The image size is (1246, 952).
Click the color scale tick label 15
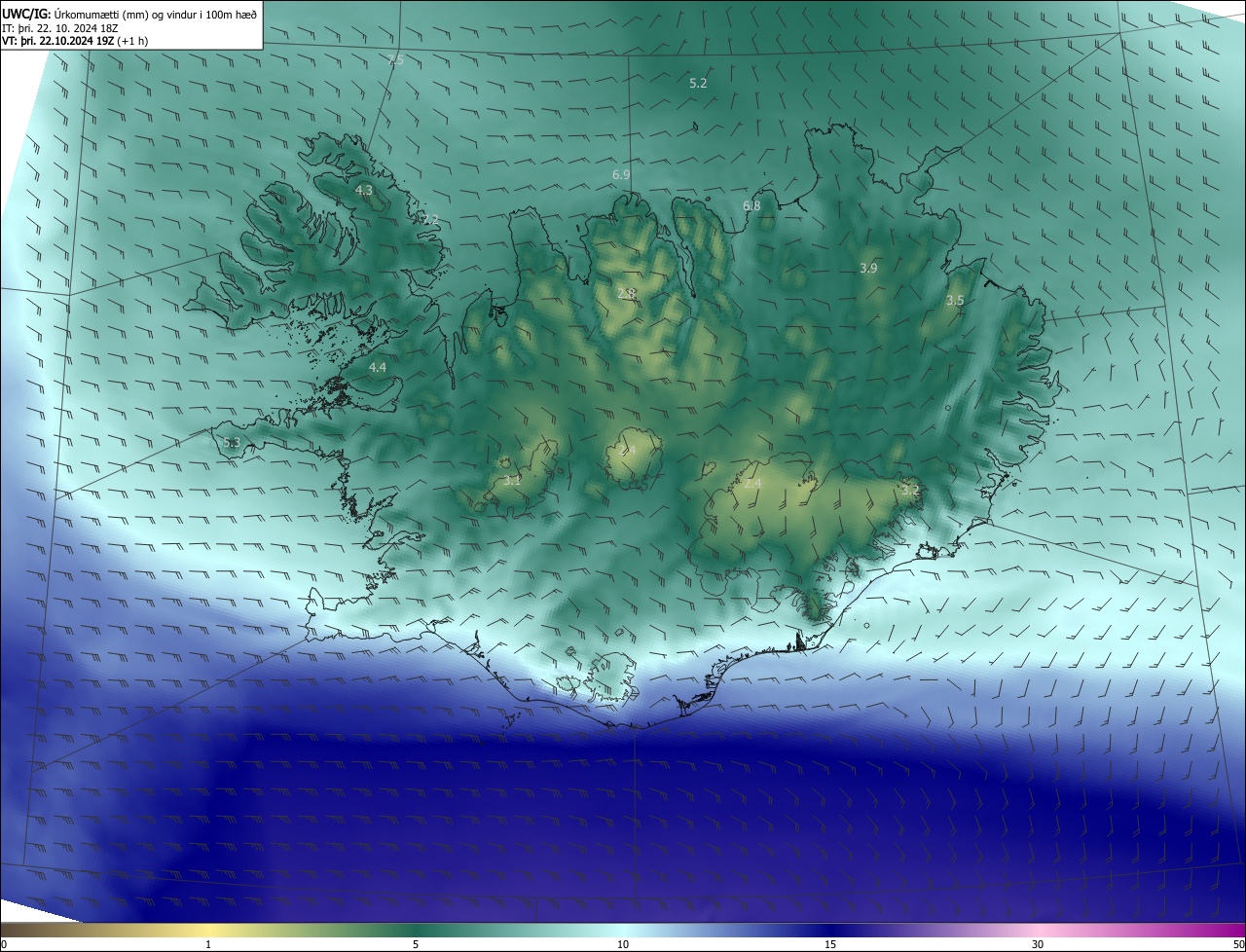tap(830, 944)
